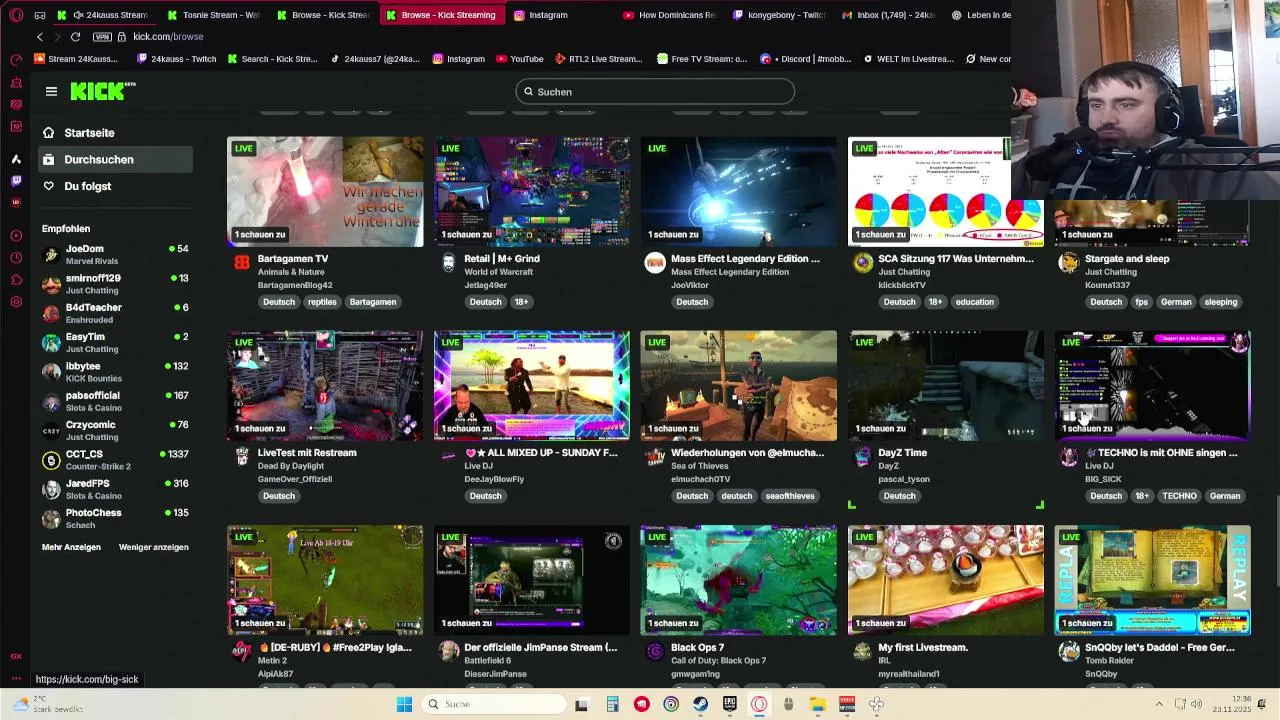Open Mass Effect Legendary Edition thumbnail
The image size is (1280, 720).
coord(739,191)
